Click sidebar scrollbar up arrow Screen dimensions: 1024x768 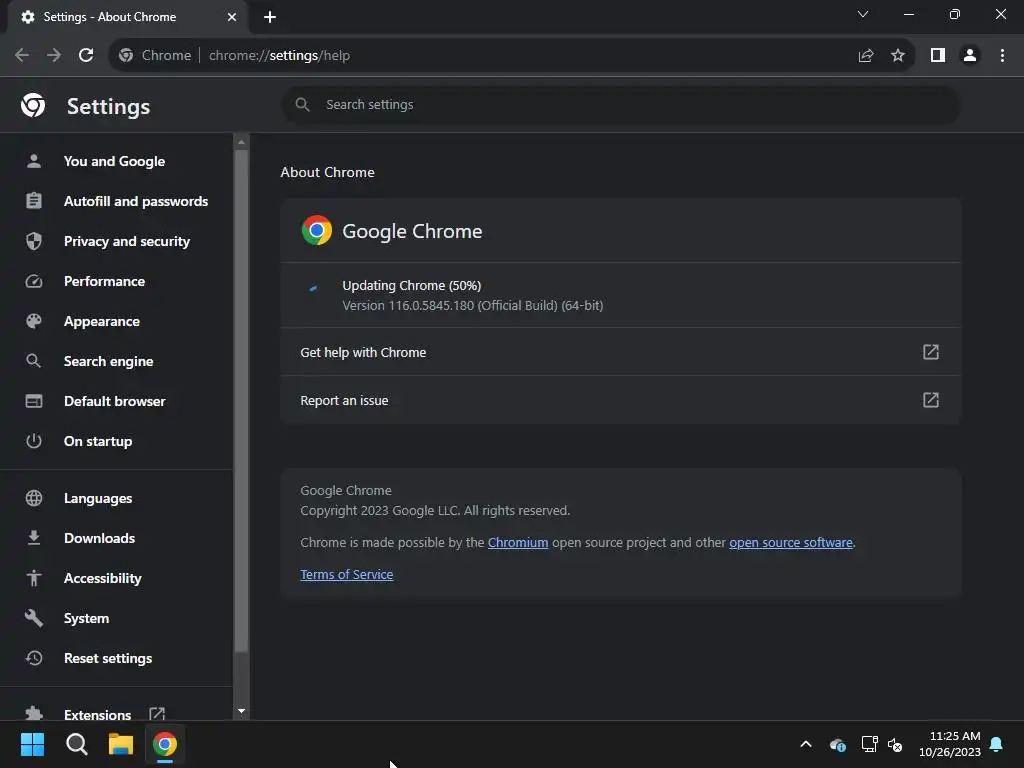click(242, 142)
